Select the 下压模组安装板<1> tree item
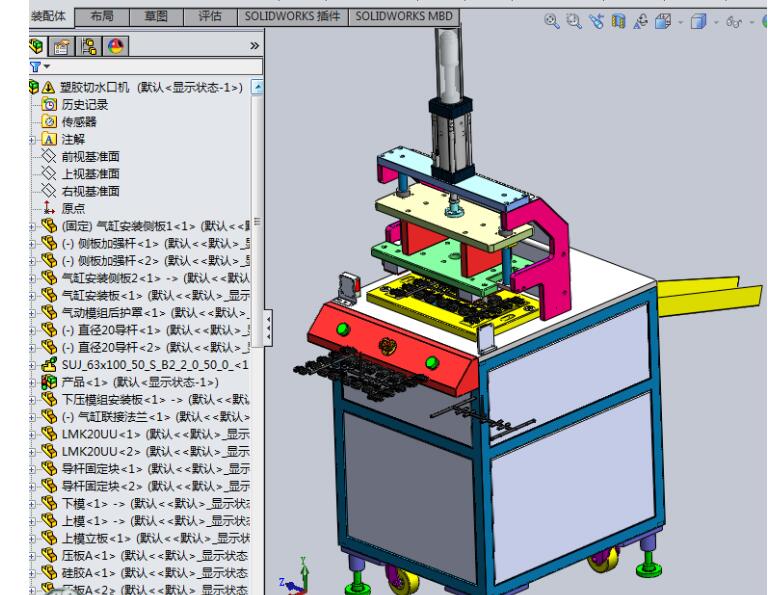This screenshot has height=595, width=768. pyautogui.click(x=155, y=400)
